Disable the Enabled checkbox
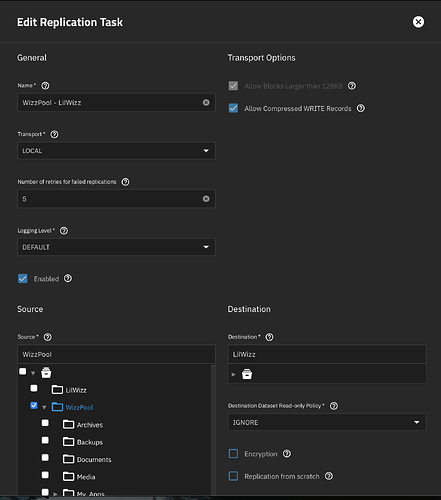 tap(23, 278)
